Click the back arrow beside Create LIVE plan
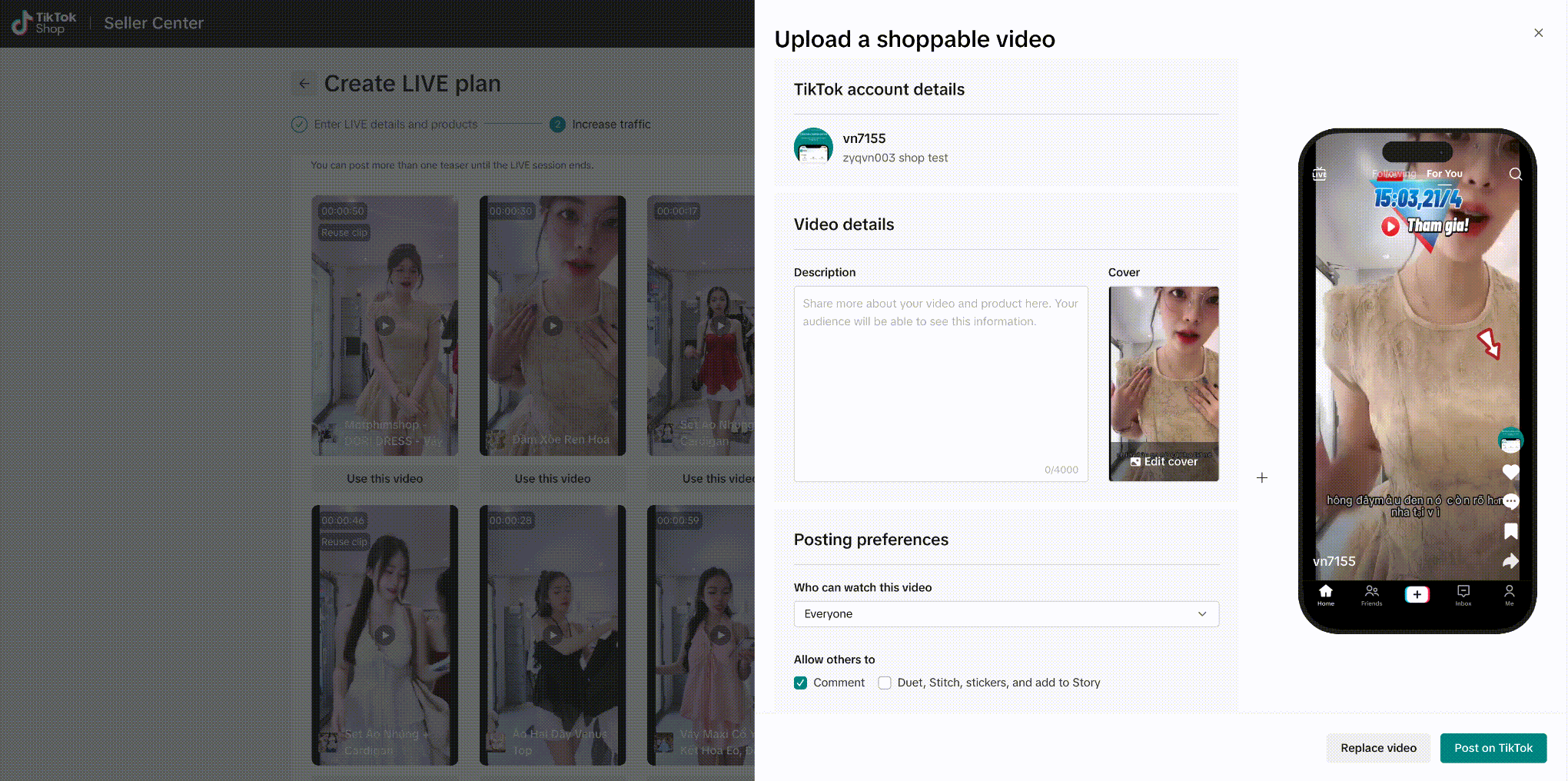The height and width of the screenshot is (781, 1568). pos(304,84)
